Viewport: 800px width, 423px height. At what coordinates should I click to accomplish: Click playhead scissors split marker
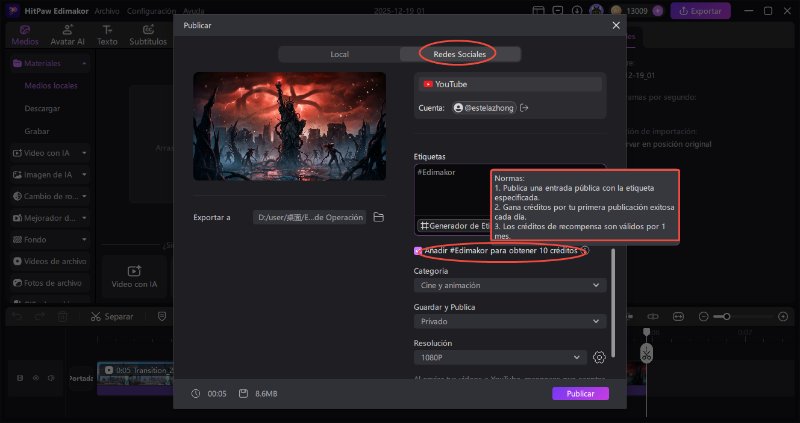click(x=646, y=354)
